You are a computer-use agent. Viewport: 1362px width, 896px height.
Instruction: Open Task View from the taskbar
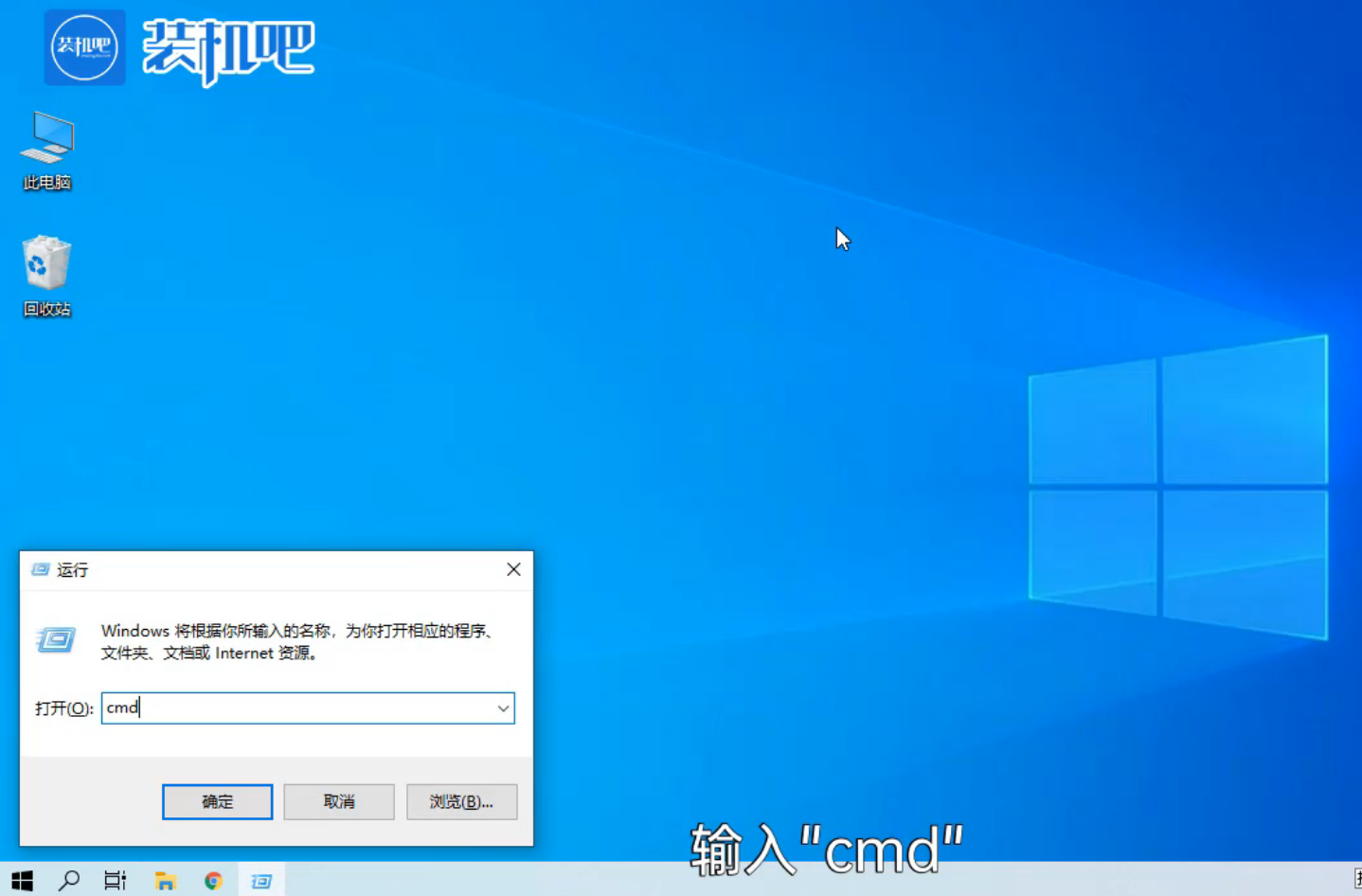tap(115, 880)
